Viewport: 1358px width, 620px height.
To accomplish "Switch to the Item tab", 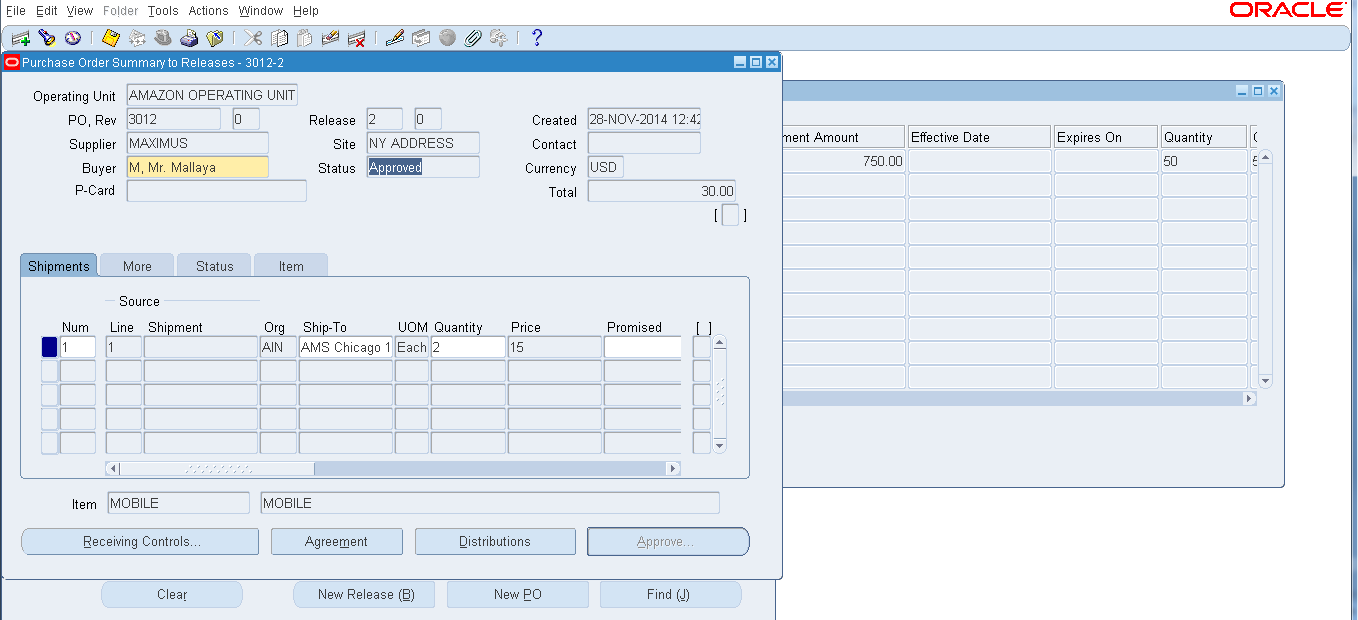I will [291, 266].
